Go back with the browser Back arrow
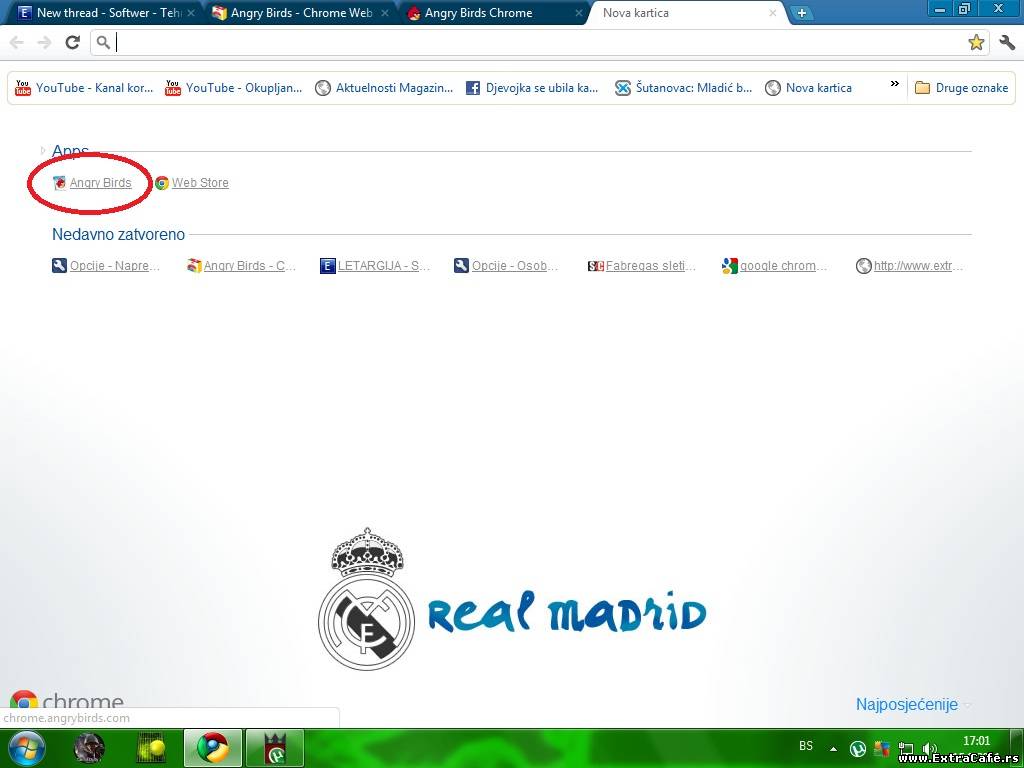This screenshot has width=1024, height=768. (x=17, y=42)
